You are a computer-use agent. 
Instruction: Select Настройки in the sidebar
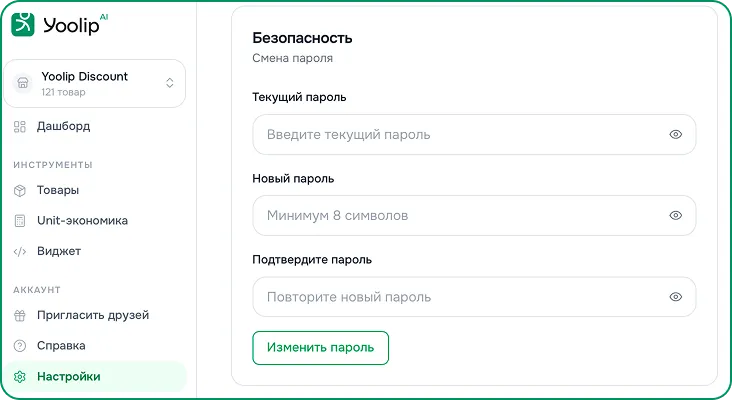95,377
